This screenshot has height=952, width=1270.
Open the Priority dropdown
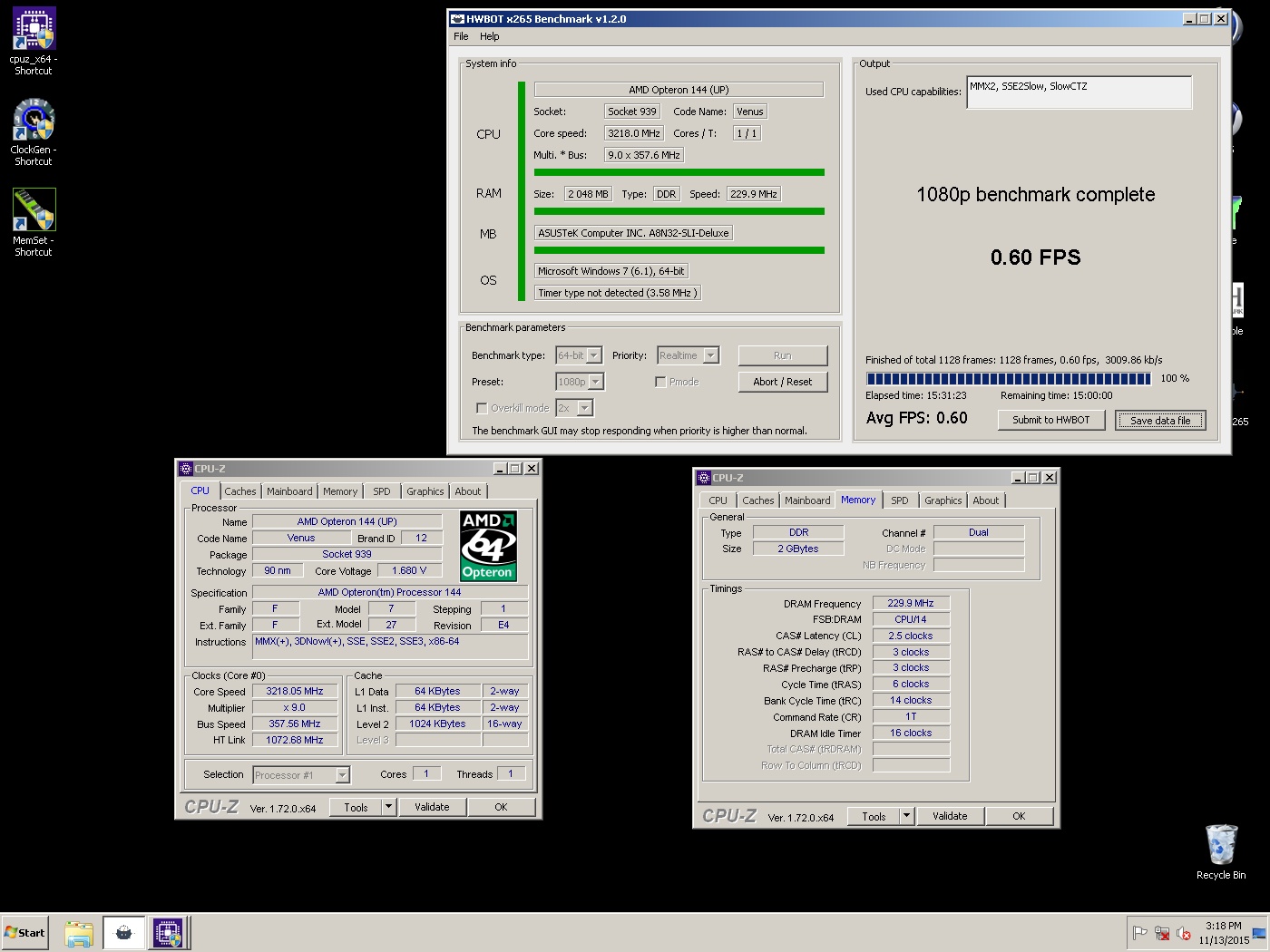point(688,355)
